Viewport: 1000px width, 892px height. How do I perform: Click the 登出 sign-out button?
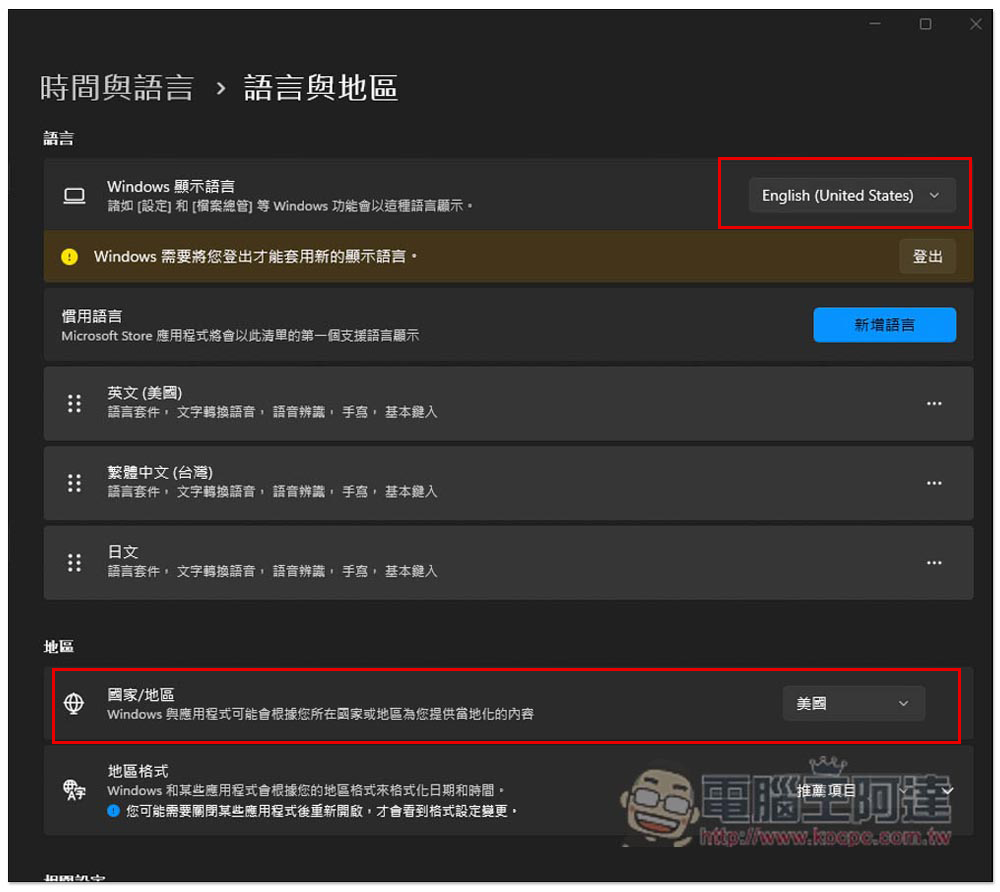927,256
